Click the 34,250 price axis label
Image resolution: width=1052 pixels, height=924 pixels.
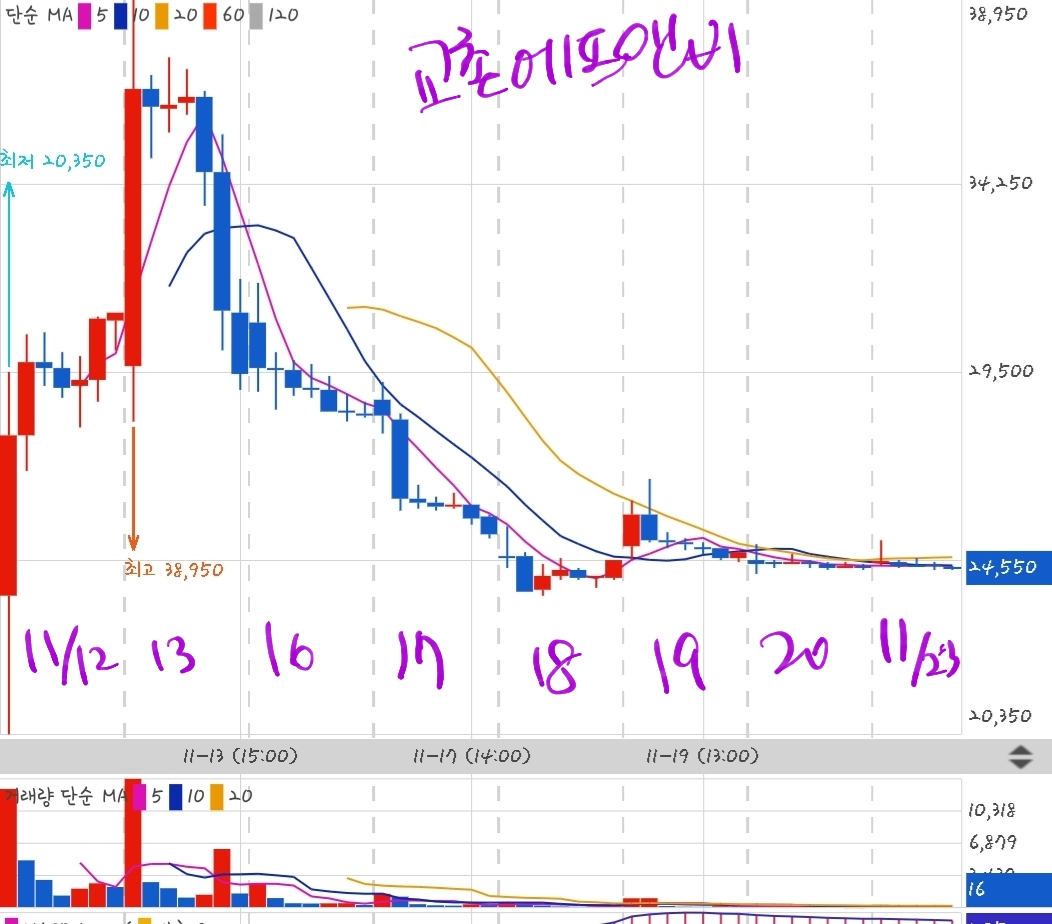[1000, 183]
